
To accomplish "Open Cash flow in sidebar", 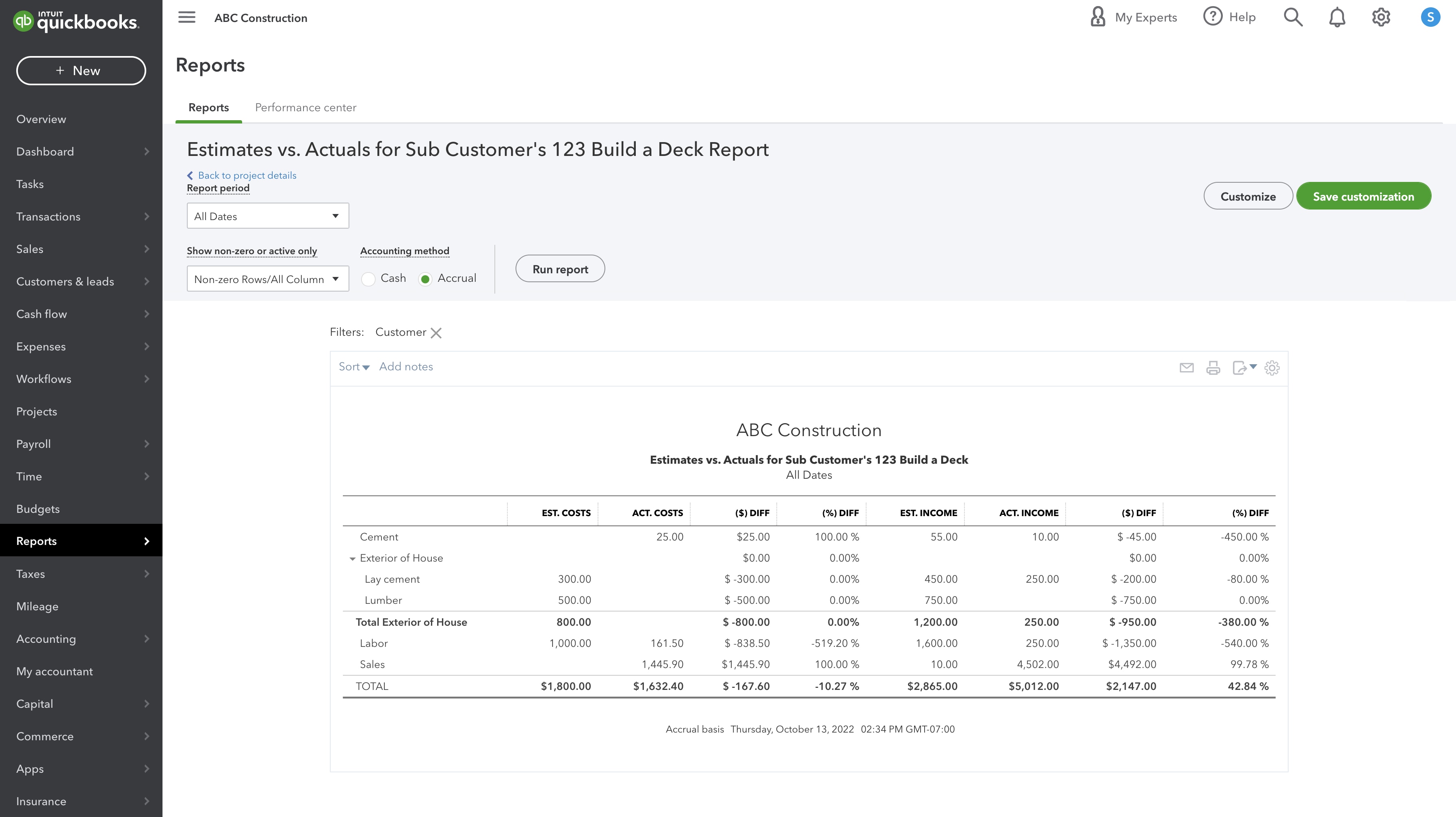I will tap(41, 314).
